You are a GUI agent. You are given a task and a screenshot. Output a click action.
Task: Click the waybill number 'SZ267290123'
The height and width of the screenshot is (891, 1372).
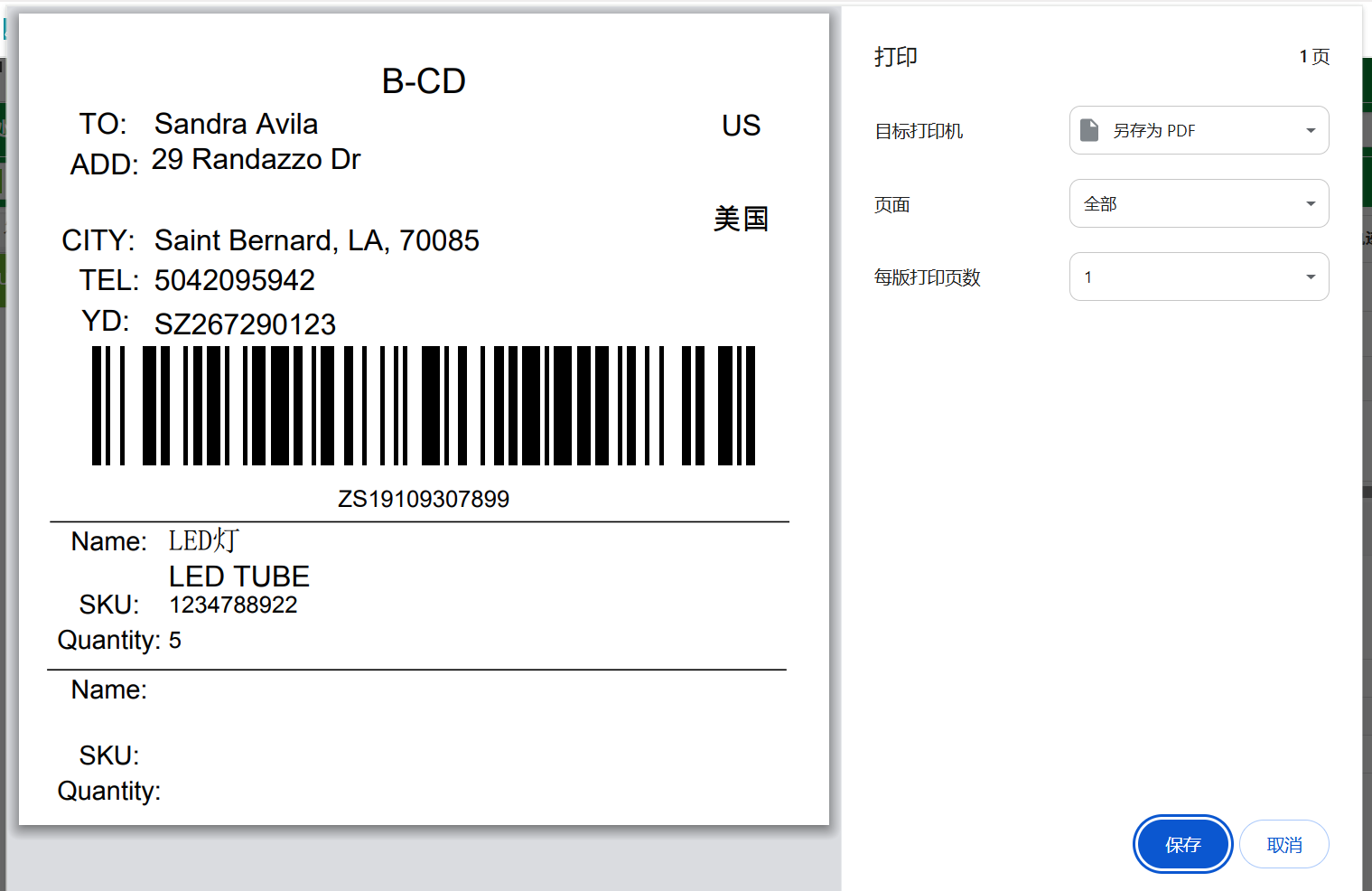point(246,324)
